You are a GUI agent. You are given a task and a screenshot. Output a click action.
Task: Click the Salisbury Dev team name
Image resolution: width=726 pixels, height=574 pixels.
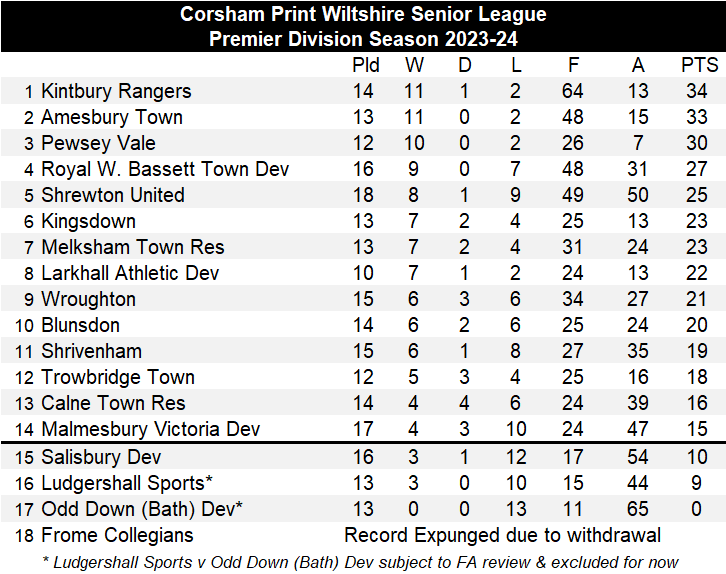pos(94,457)
